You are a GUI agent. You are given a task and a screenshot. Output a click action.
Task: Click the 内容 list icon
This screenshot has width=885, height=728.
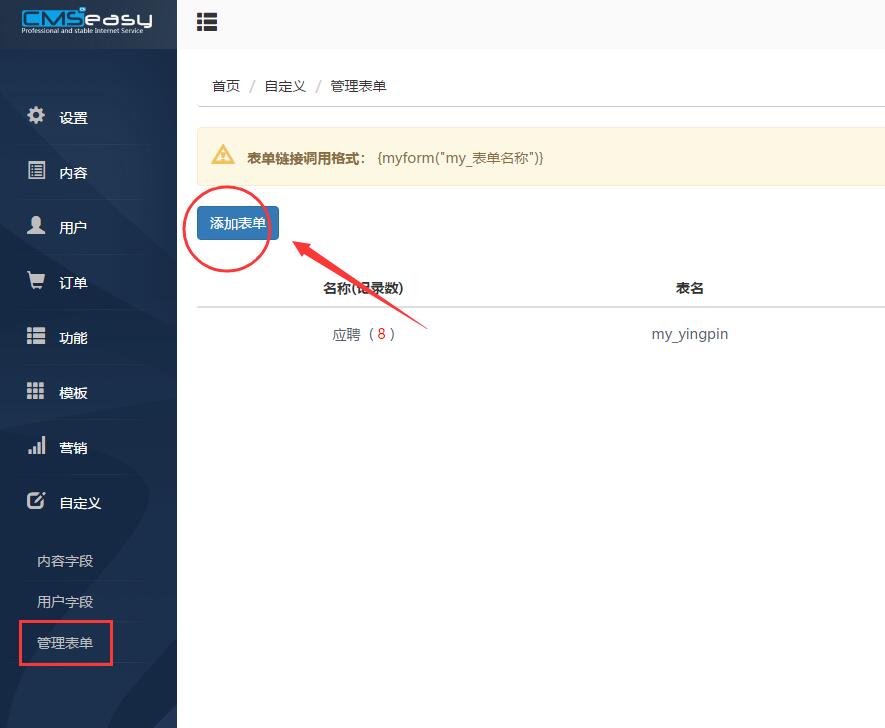(36, 171)
